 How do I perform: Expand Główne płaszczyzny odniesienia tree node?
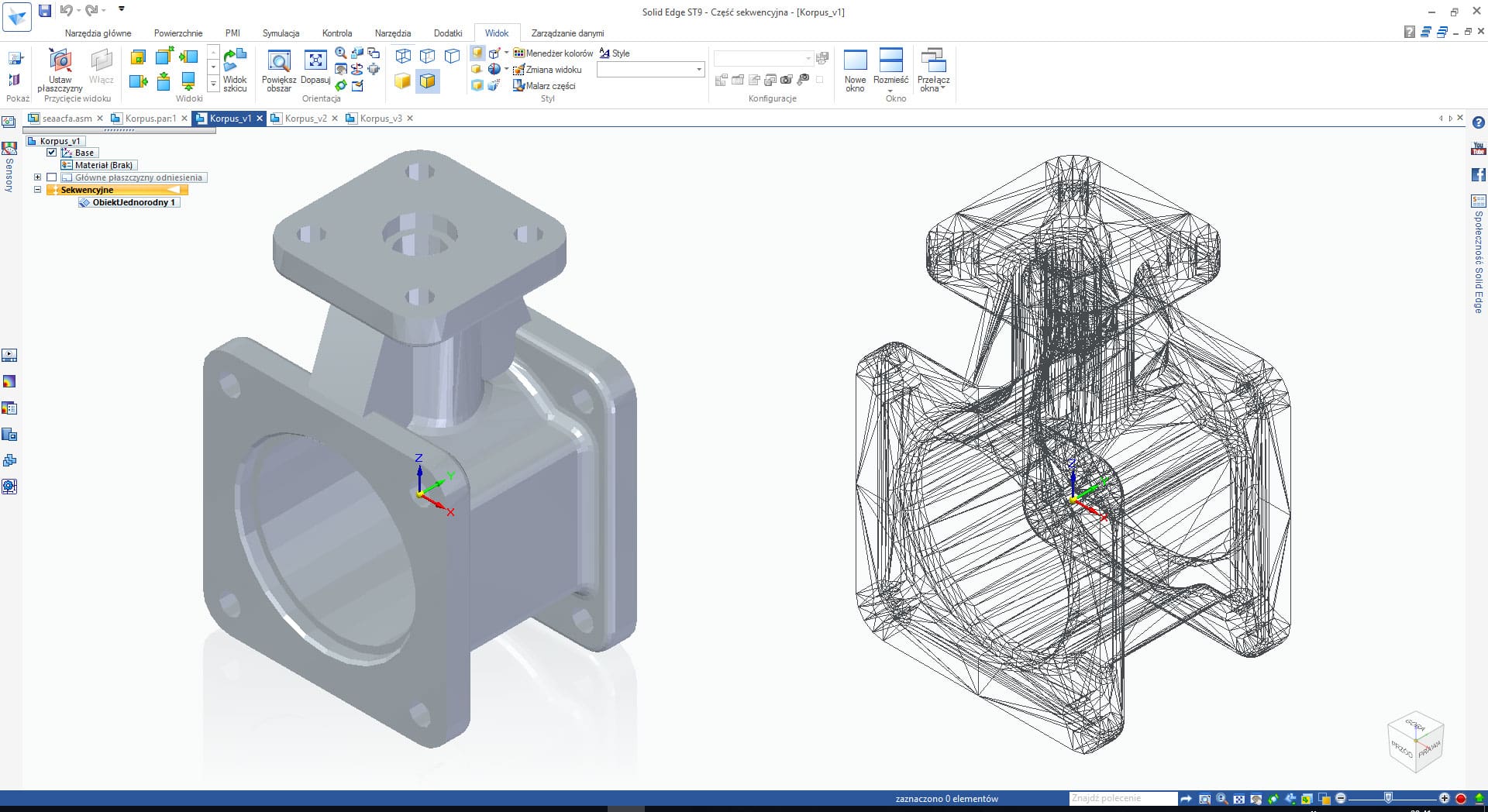tap(37, 177)
